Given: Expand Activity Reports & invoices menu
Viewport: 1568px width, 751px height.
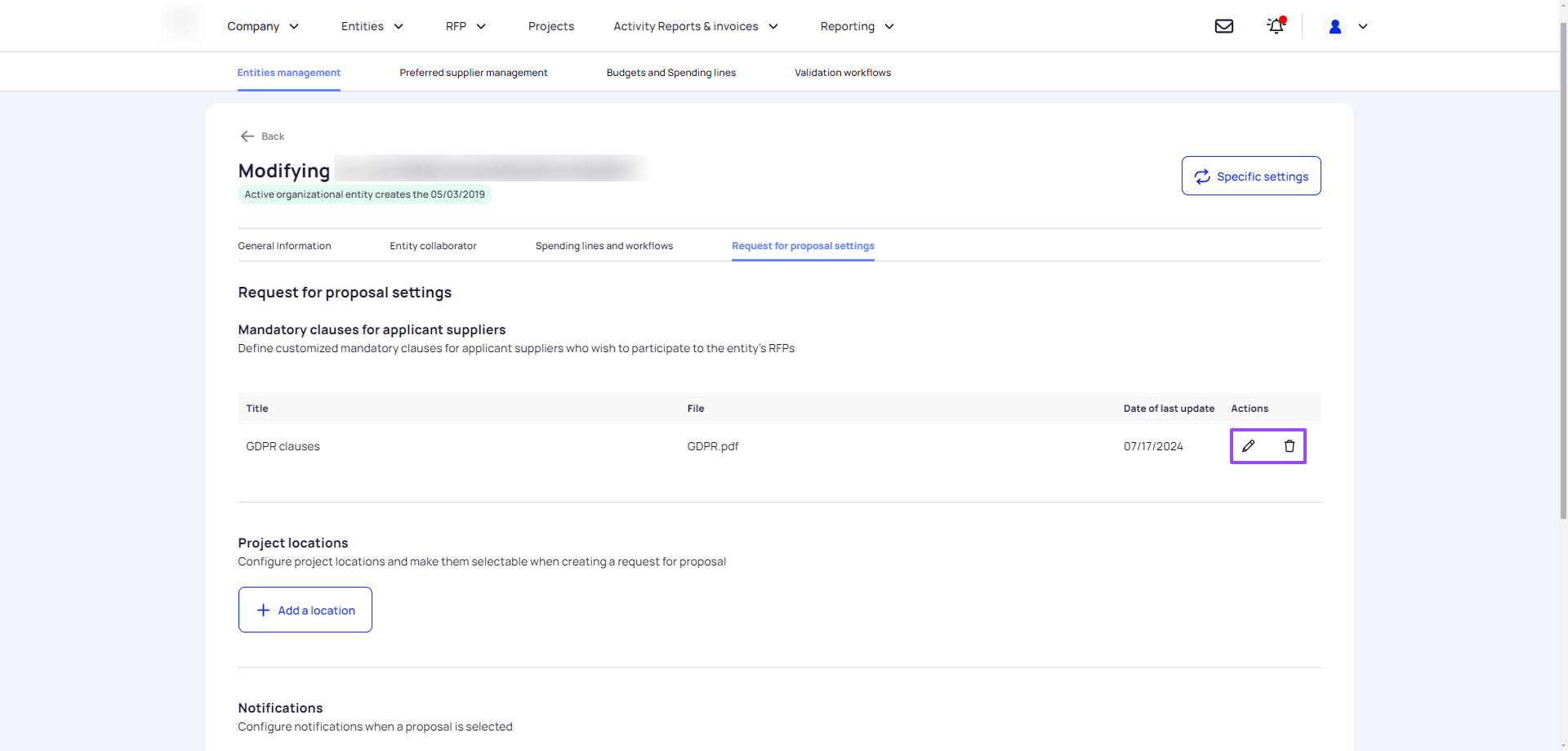Looking at the screenshot, I should [696, 26].
